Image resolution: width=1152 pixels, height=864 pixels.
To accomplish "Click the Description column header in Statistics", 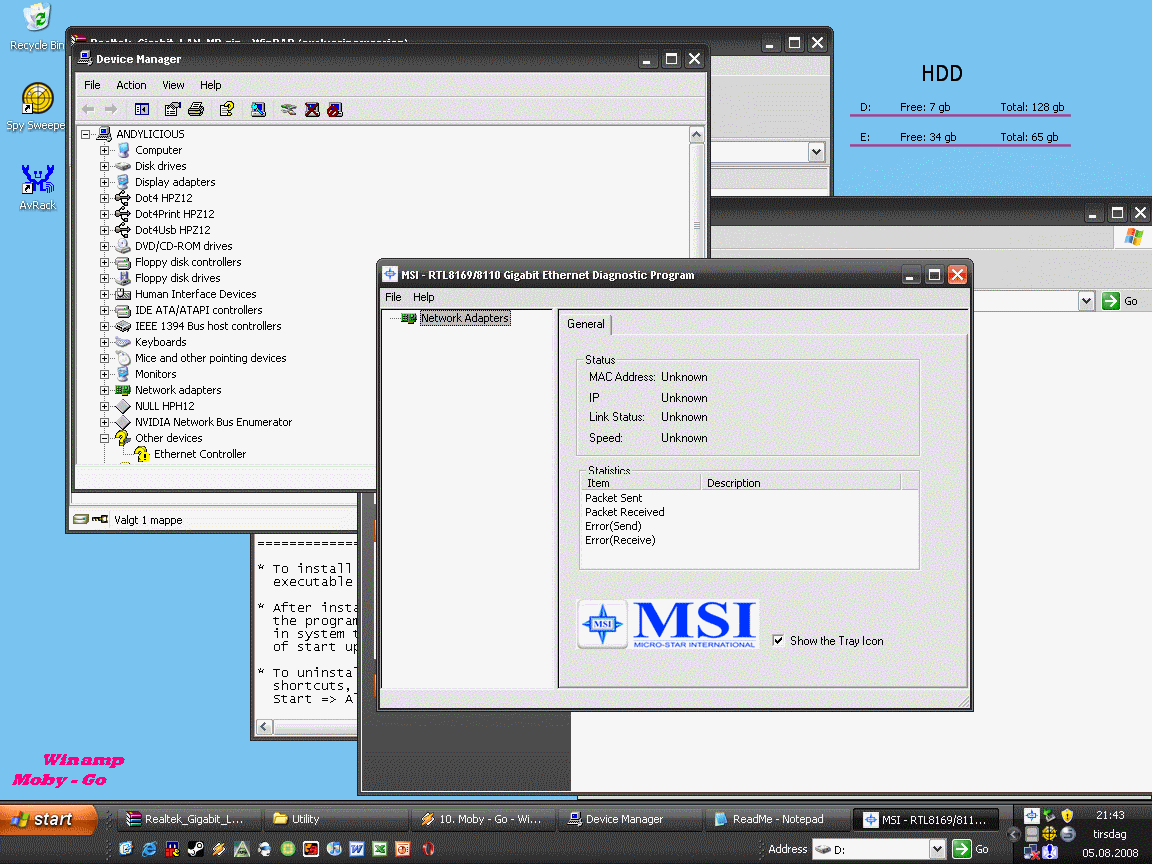I will click(801, 483).
